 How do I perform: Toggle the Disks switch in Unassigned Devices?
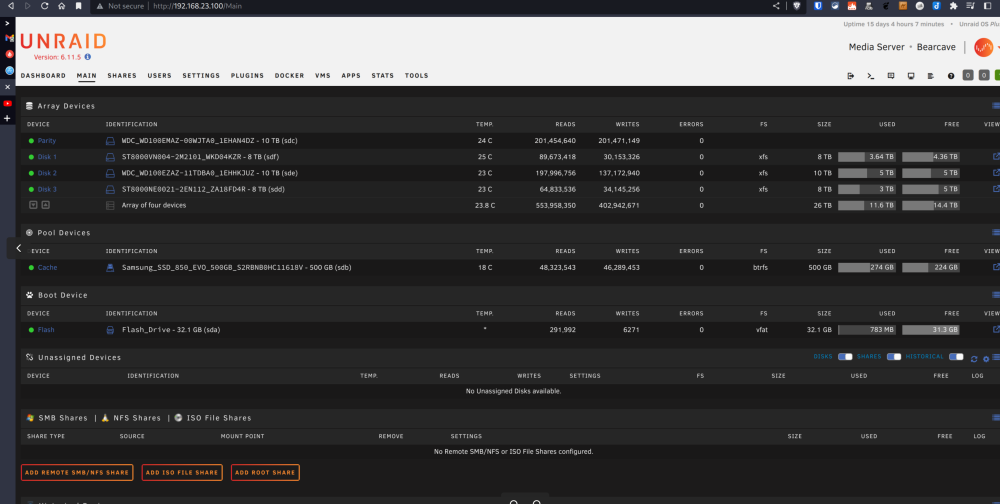845,357
